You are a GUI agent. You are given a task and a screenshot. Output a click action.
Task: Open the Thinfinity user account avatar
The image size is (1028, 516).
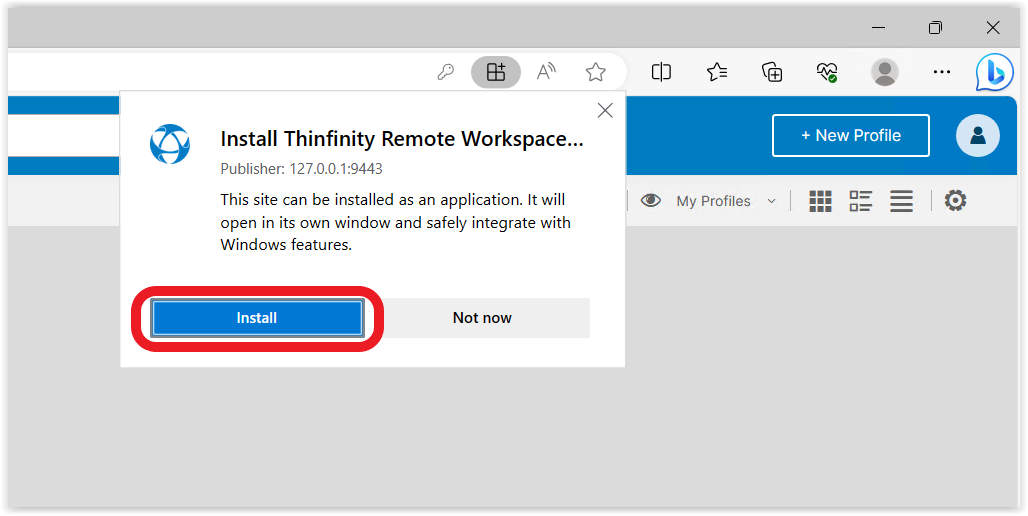click(978, 136)
